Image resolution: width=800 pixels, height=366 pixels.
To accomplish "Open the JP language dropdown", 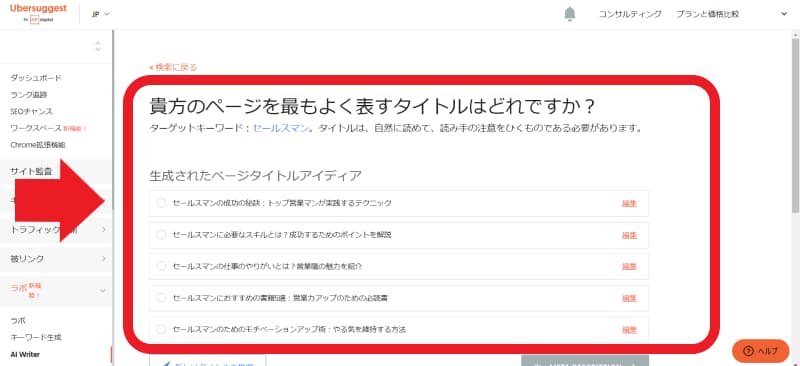I will (x=101, y=14).
